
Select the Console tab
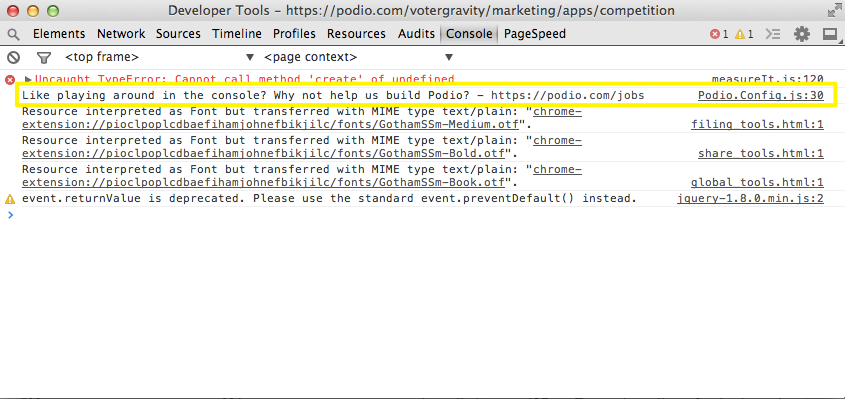click(x=469, y=34)
